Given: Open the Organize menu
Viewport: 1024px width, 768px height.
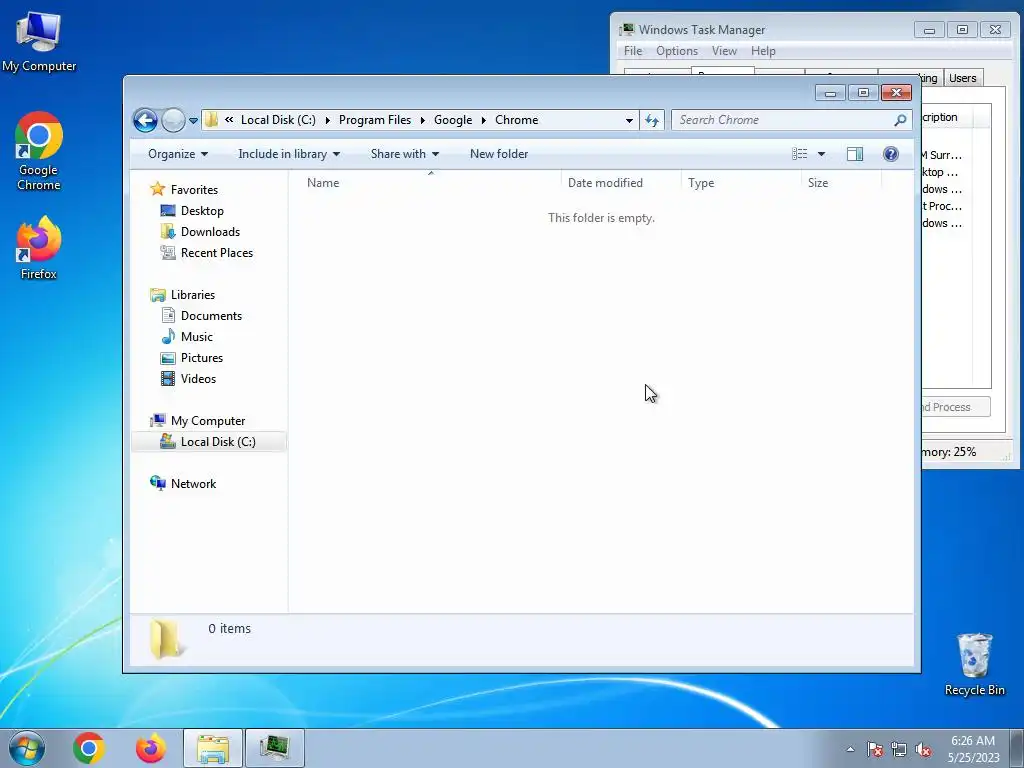Looking at the screenshot, I should (178, 154).
